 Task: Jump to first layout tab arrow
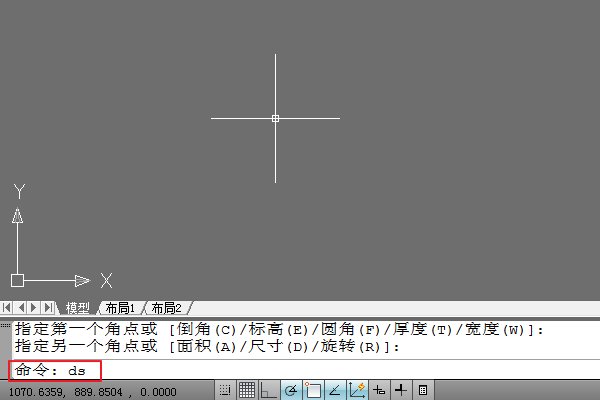[x=7, y=307]
